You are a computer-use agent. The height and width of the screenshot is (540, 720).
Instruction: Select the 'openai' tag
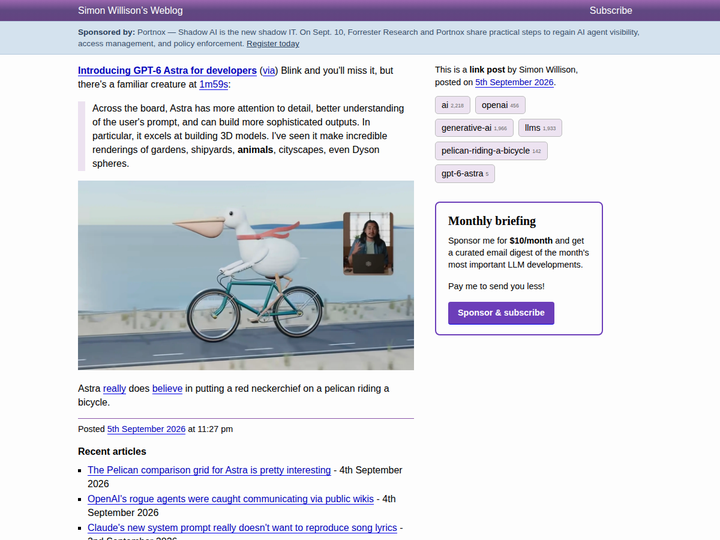pos(500,105)
